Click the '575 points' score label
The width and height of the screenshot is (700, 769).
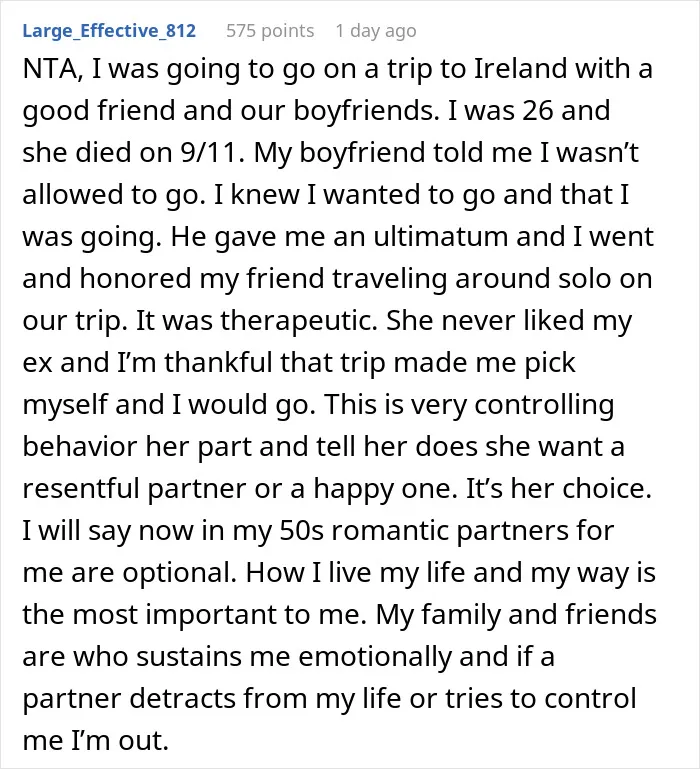click(270, 31)
